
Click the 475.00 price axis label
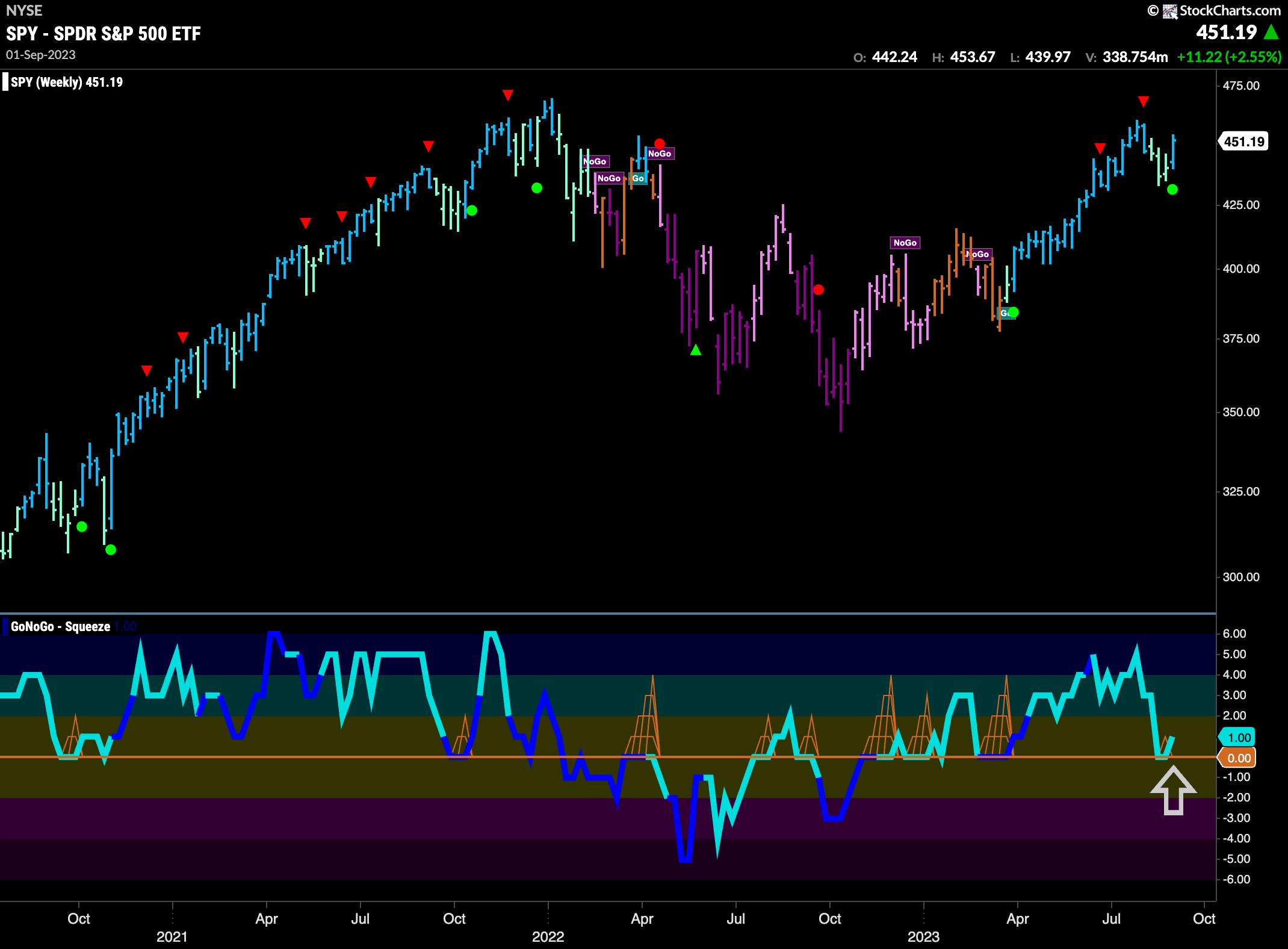point(1241,86)
